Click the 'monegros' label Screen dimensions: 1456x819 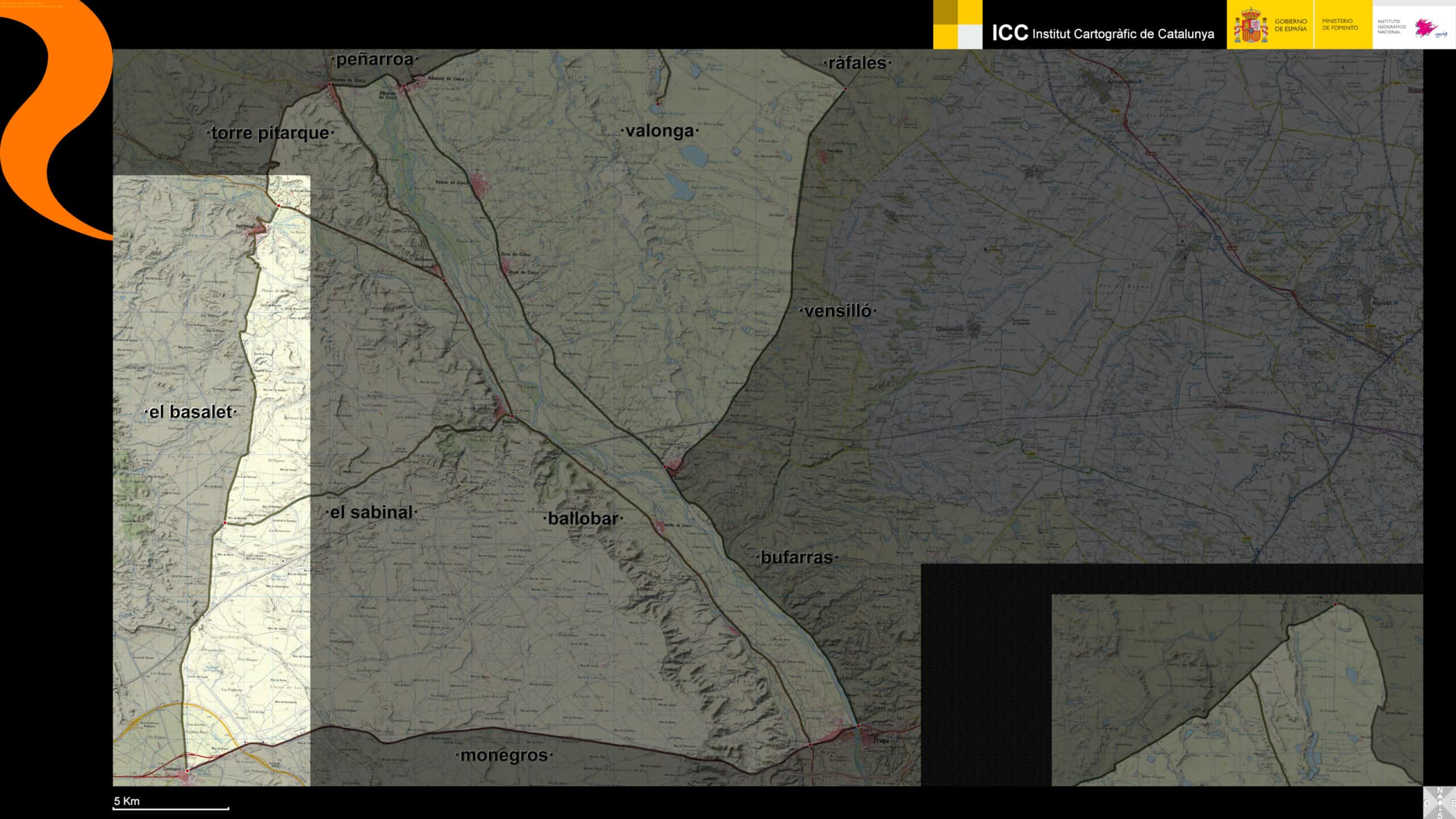pyautogui.click(x=504, y=755)
